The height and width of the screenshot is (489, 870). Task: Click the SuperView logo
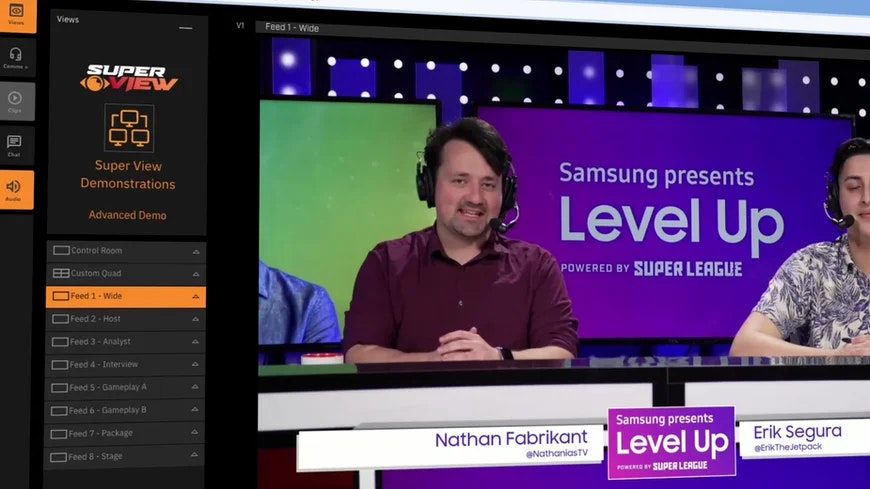pyautogui.click(x=129, y=78)
